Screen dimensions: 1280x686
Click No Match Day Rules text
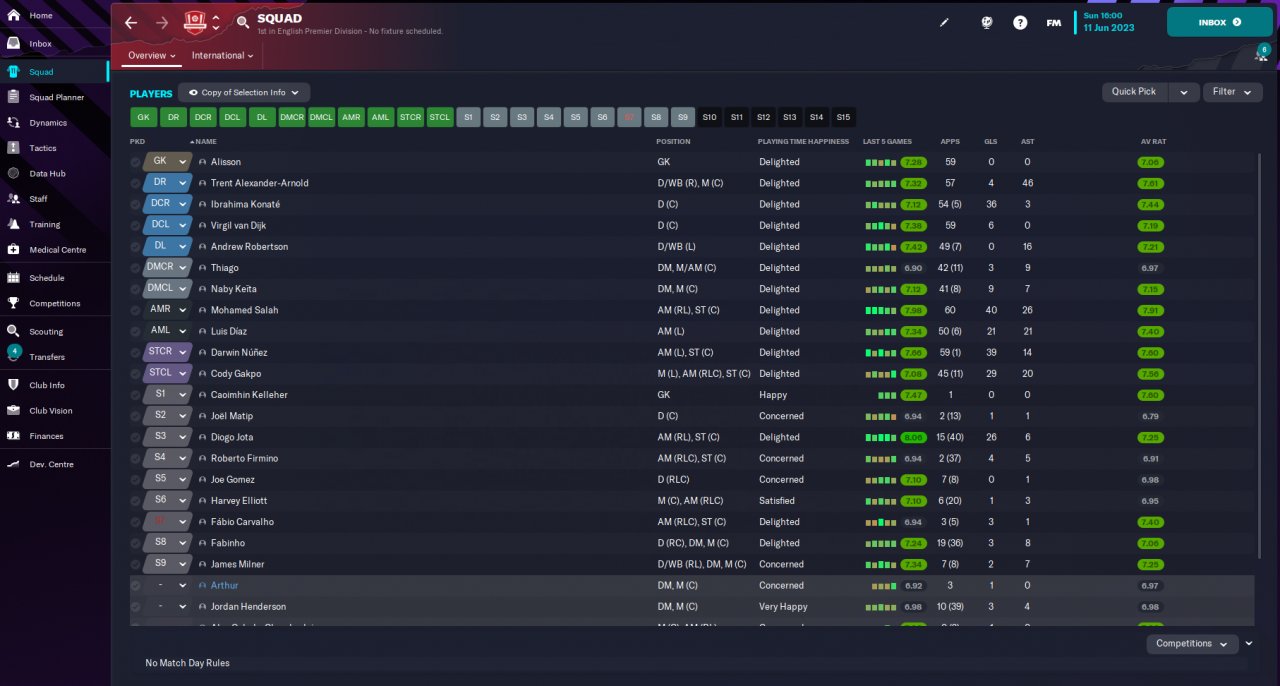(187, 663)
